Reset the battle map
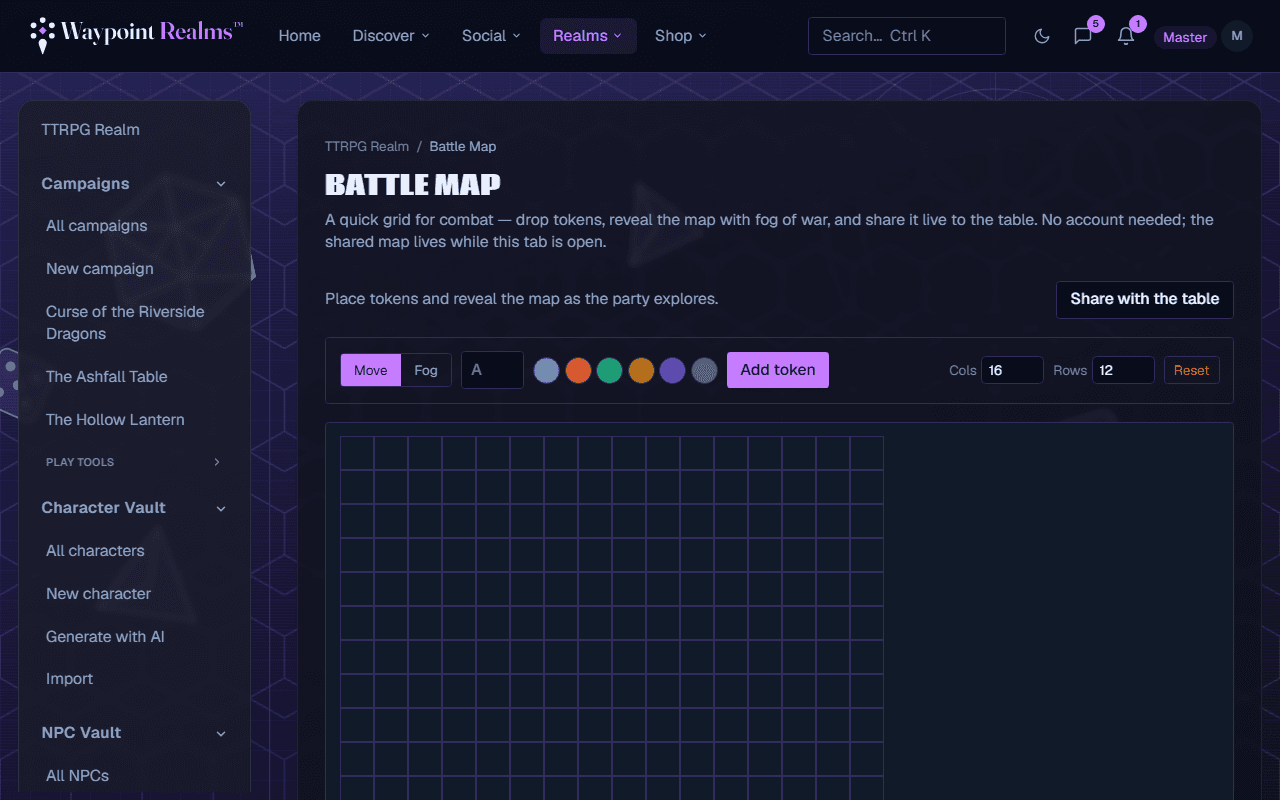The width and height of the screenshot is (1280, 800). (x=1192, y=370)
